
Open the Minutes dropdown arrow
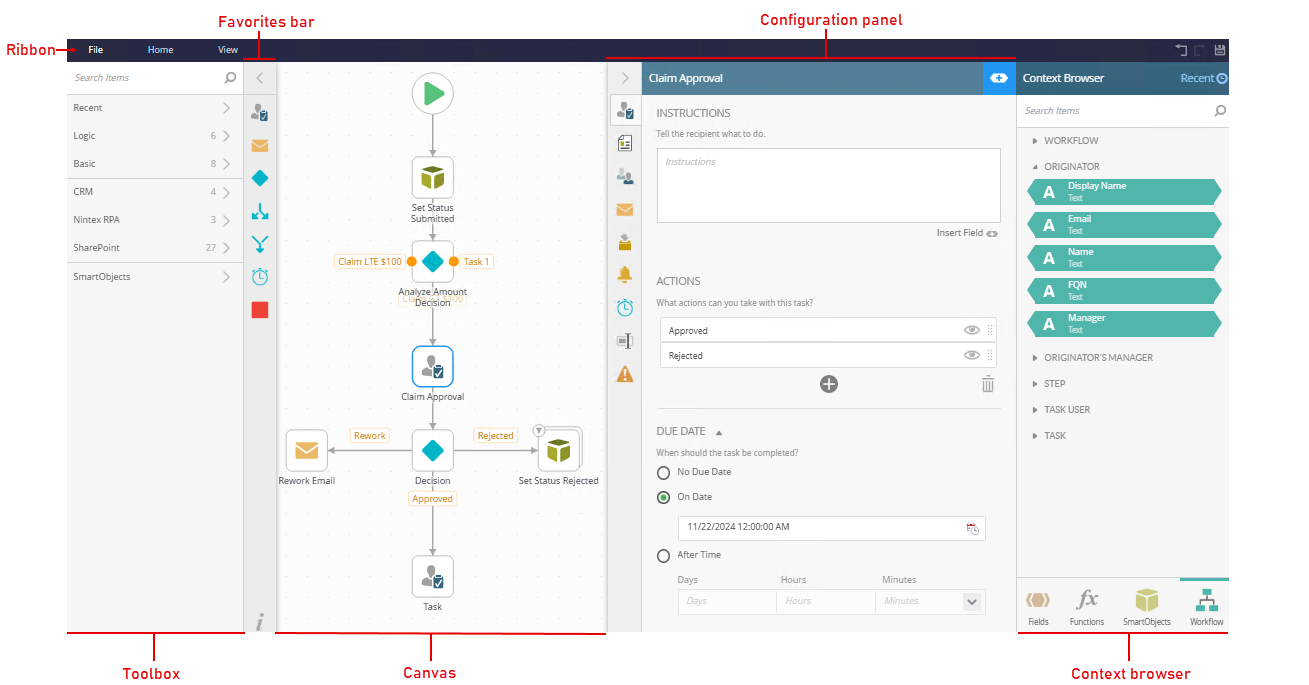(971, 601)
